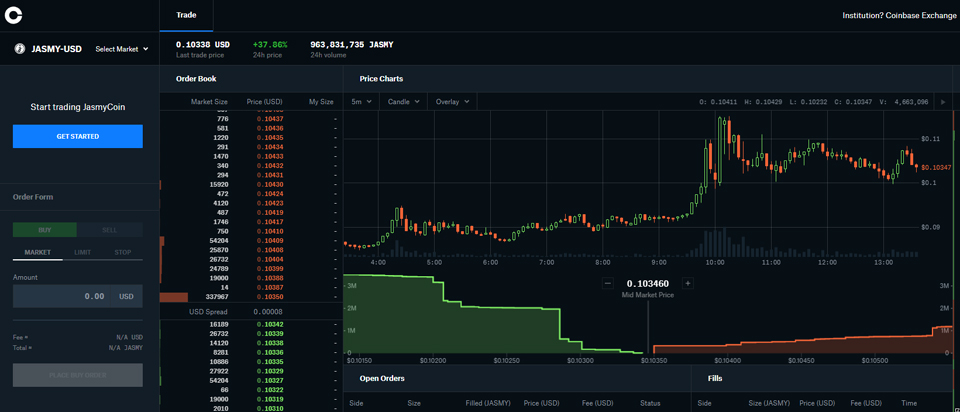Select the Stop order tab
The width and height of the screenshot is (960, 412).
point(122,252)
